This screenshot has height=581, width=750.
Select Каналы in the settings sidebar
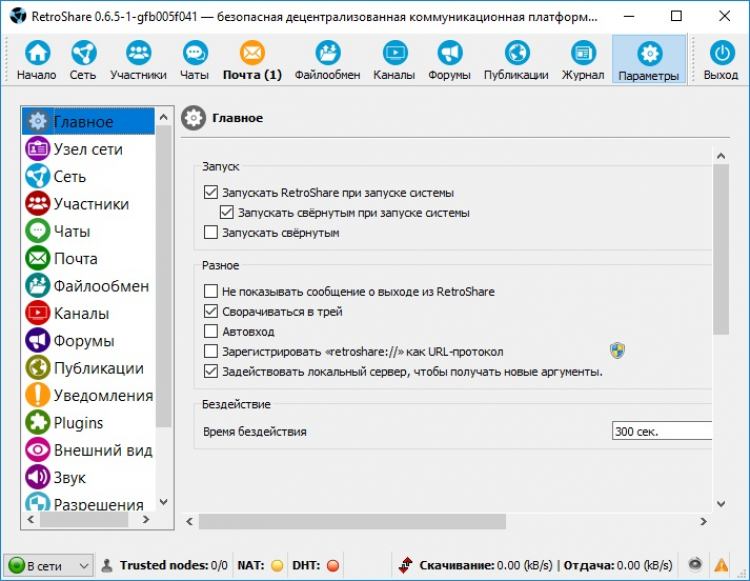click(88, 313)
